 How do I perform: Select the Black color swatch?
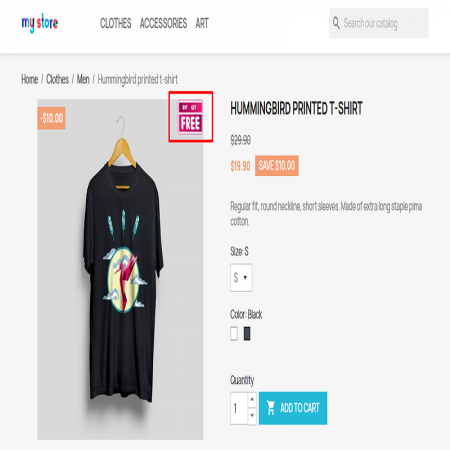pos(247,334)
